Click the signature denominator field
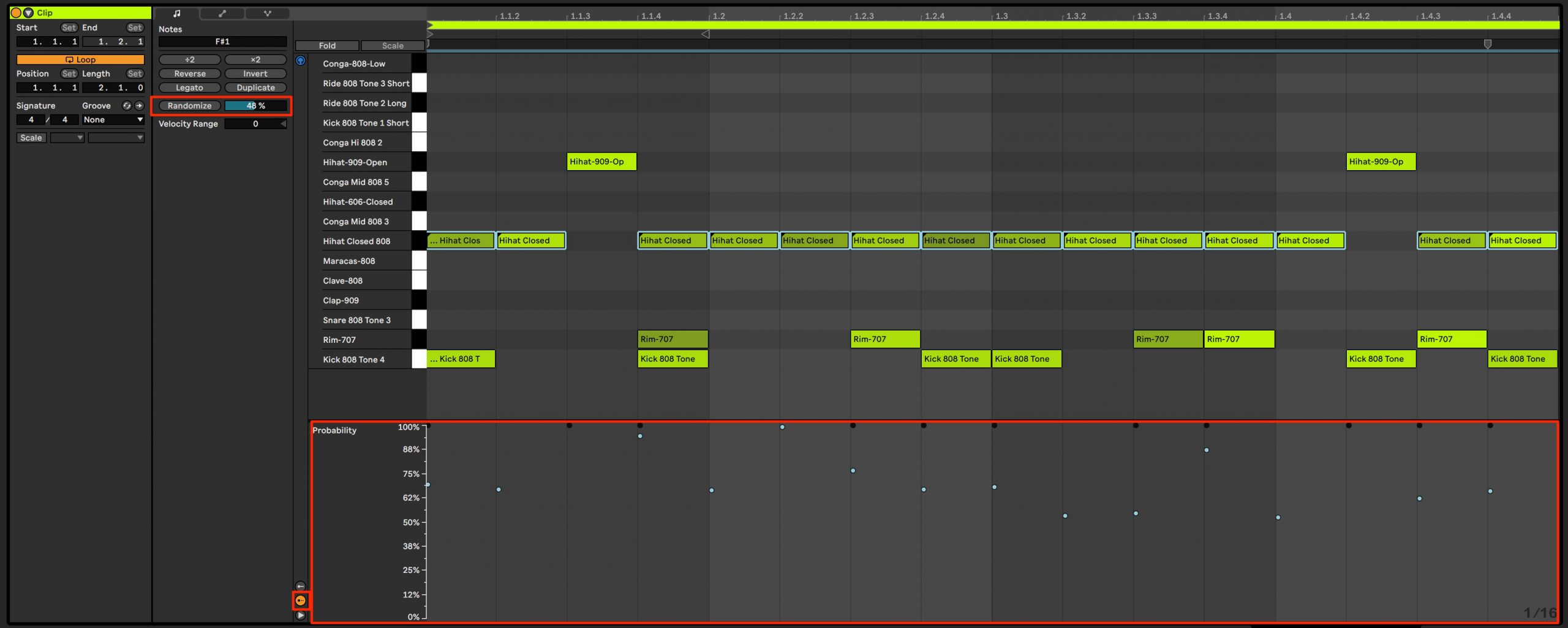The image size is (1568, 628). pyautogui.click(x=65, y=120)
